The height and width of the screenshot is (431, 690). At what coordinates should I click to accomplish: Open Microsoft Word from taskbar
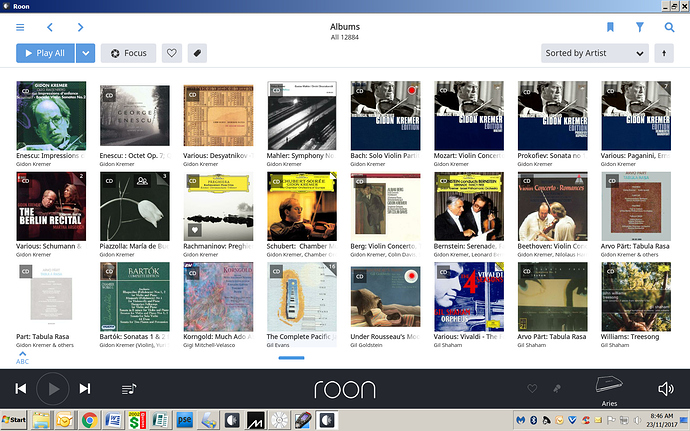pos(113,420)
